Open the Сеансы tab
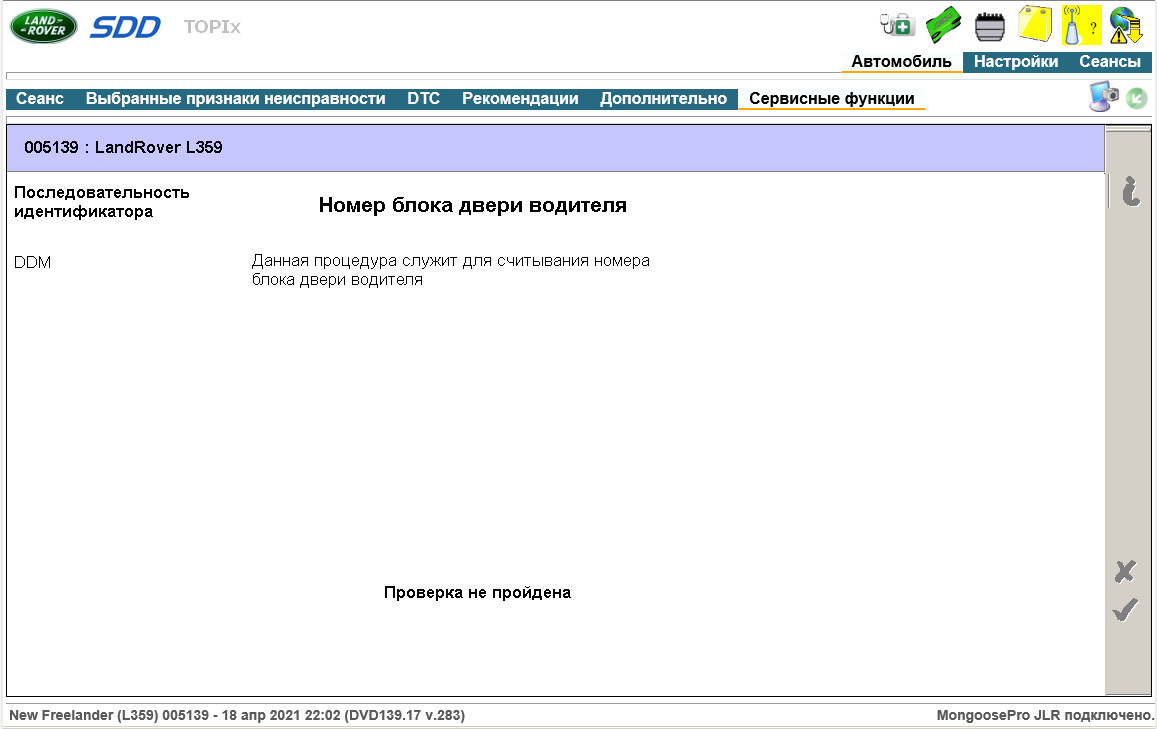The width and height of the screenshot is (1157, 729). point(1110,61)
